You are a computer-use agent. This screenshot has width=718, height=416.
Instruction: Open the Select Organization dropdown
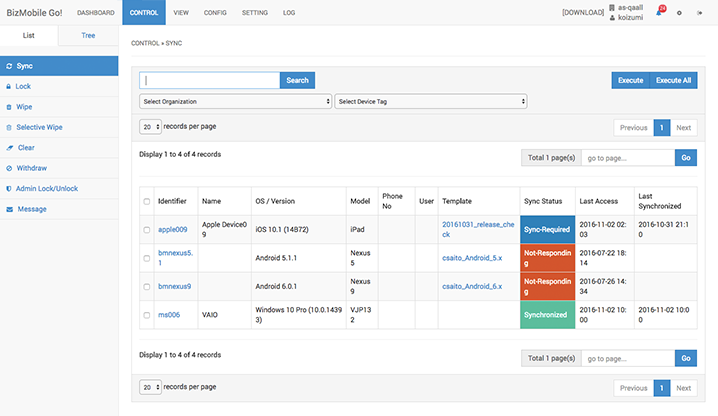[235, 101]
